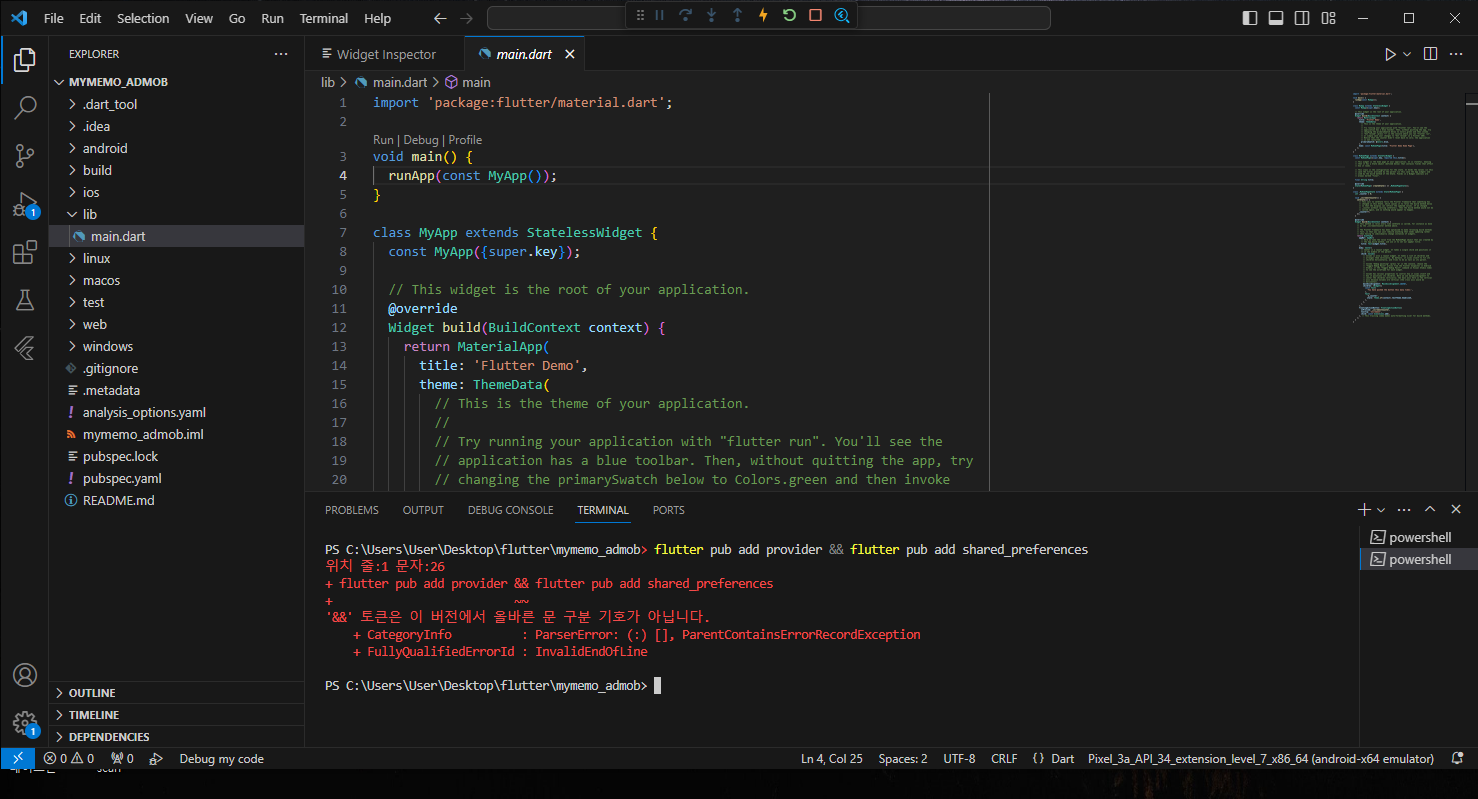The width and height of the screenshot is (1478, 799).
Task: Open editor More Actions menu
Action: point(1456,54)
